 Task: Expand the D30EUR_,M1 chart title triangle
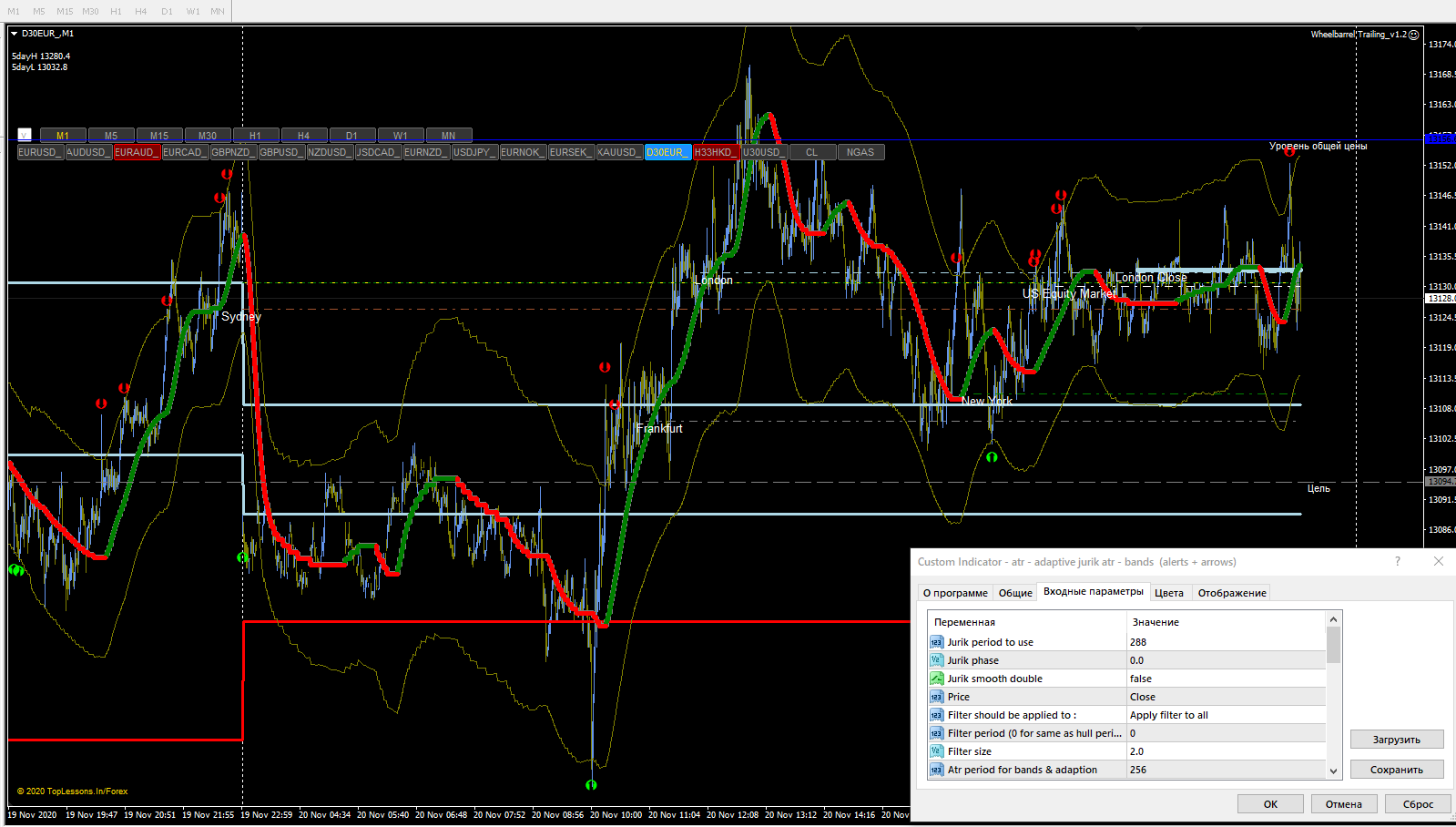tap(15, 34)
